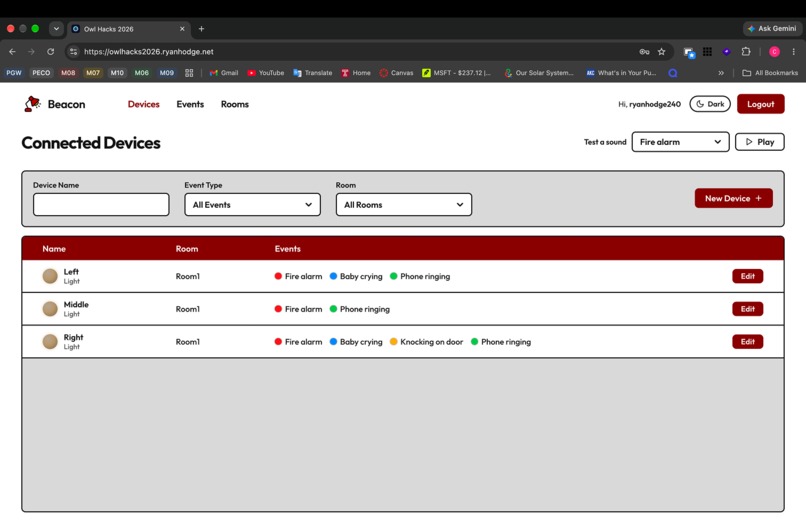The height and width of the screenshot is (523, 806).
Task: Go back with the browser back arrow
Action: (12, 51)
